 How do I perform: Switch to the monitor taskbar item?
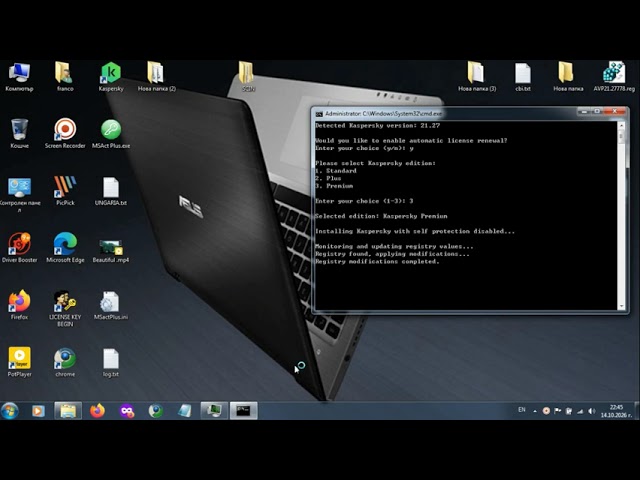pos(214,411)
